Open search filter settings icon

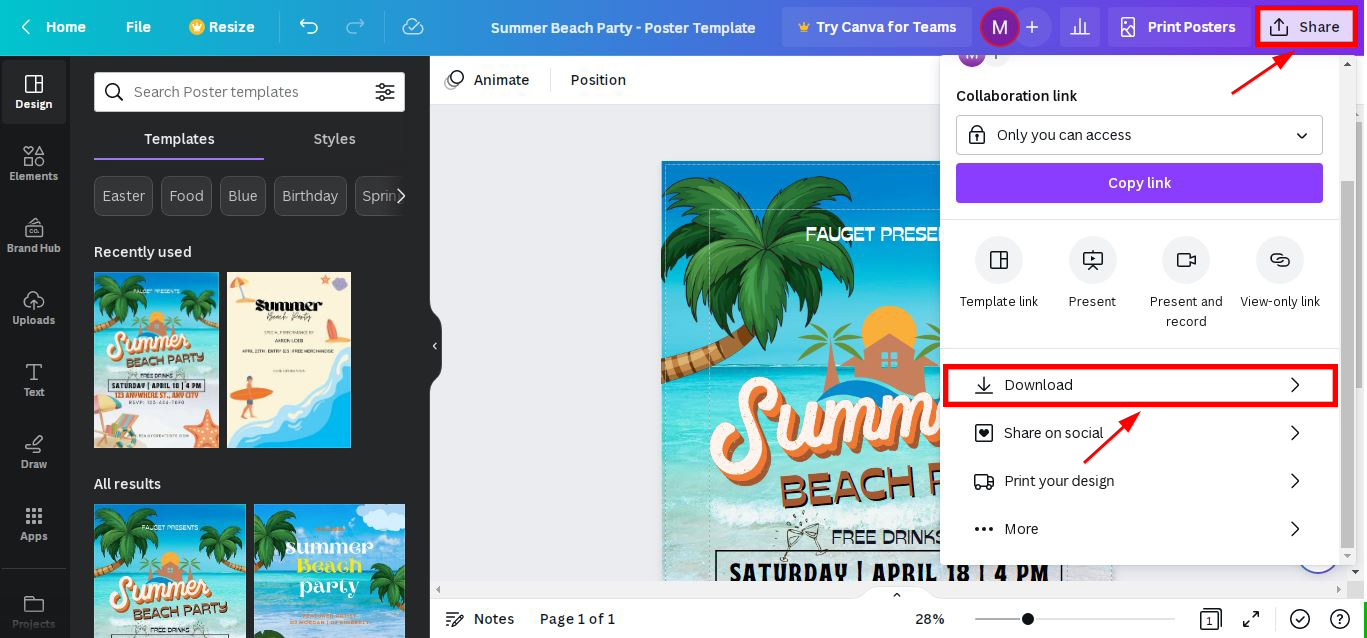(x=385, y=92)
